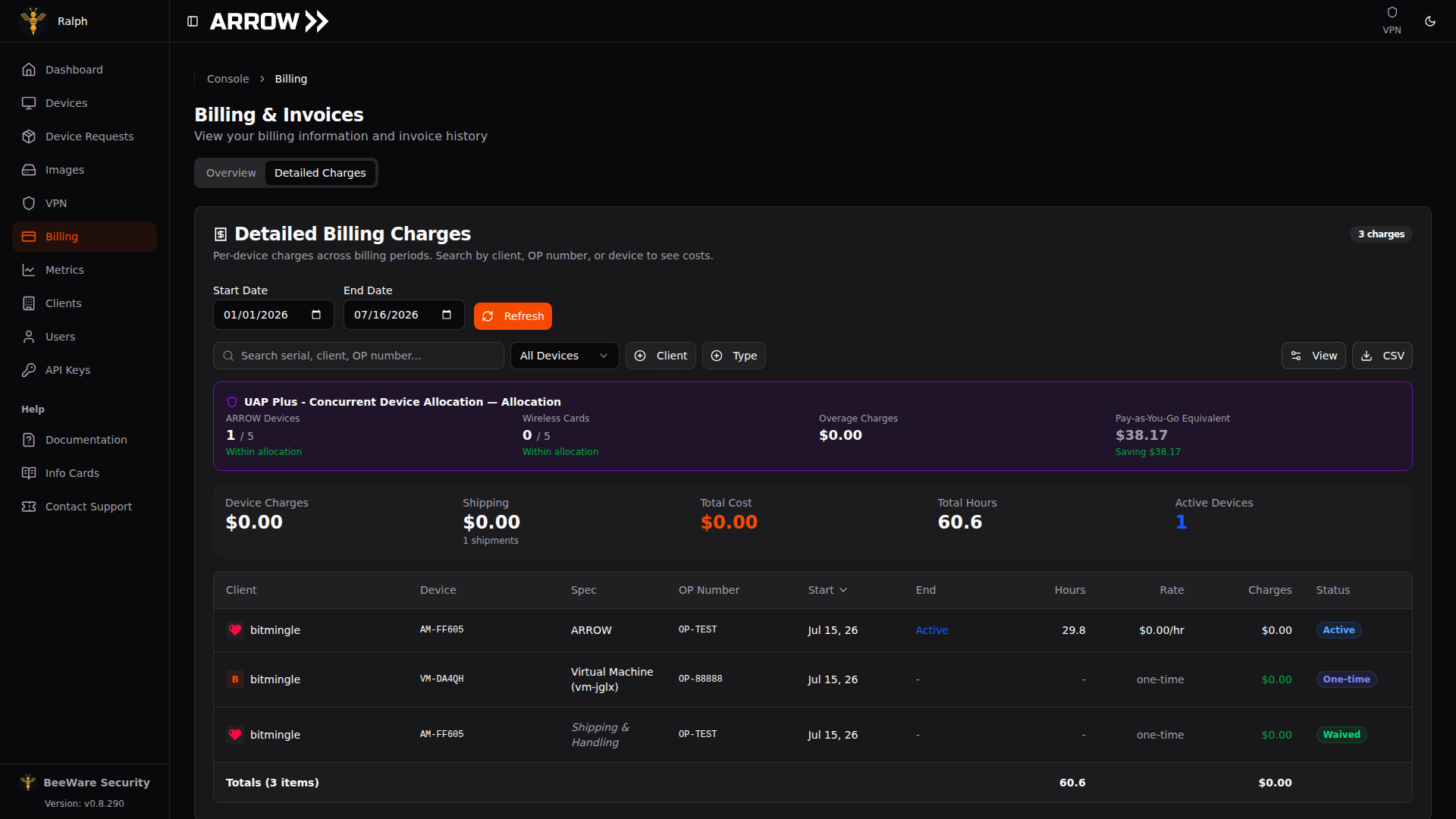Select the Detailed Charges tab

[320, 173]
